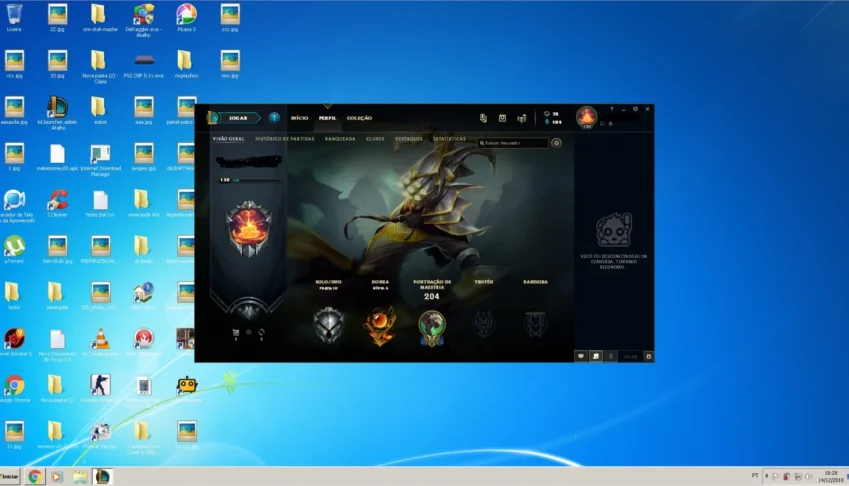Click the Solo/Duo silver rank emblem

coord(329,325)
